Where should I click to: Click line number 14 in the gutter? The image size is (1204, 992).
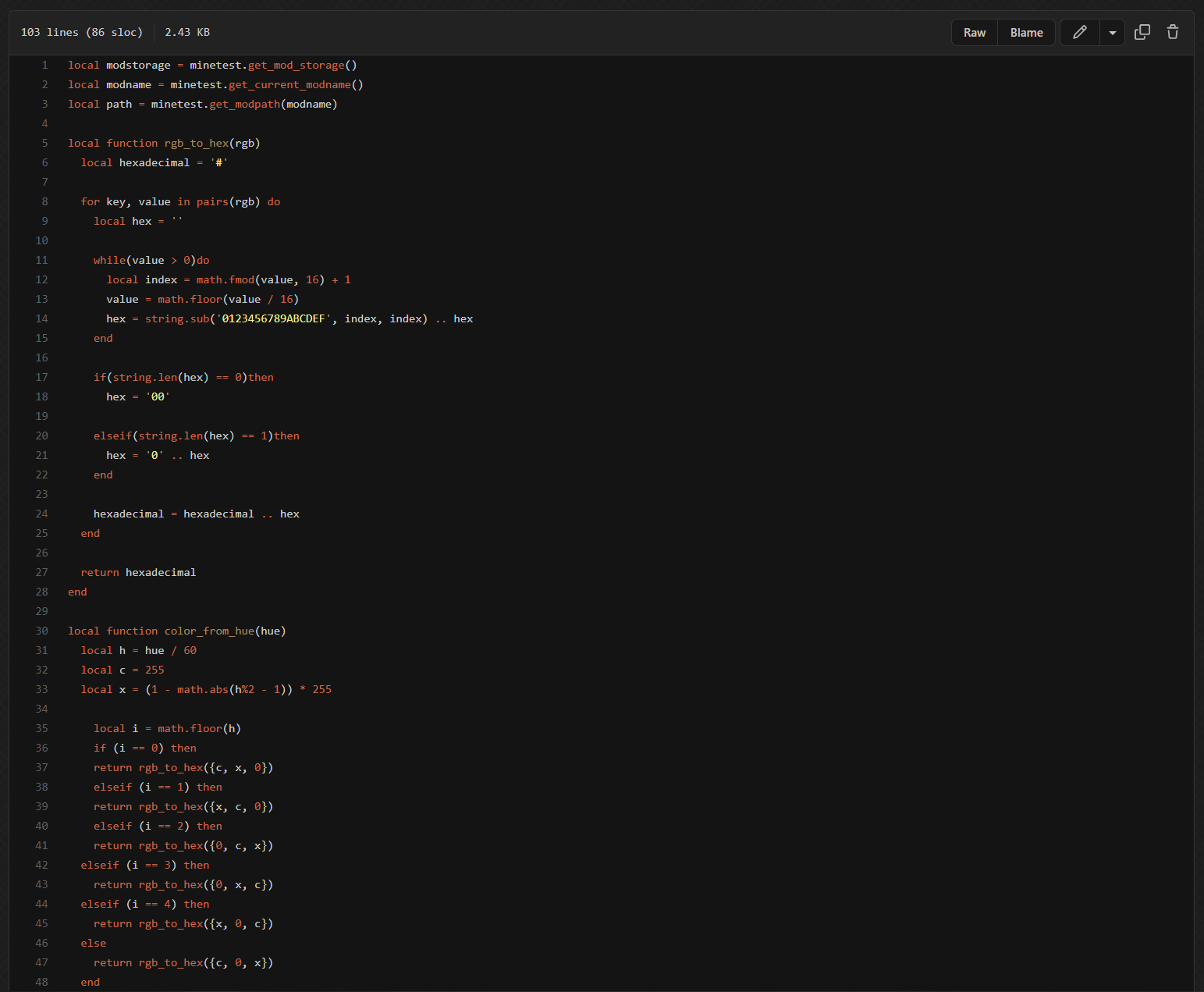[x=42, y=319]
